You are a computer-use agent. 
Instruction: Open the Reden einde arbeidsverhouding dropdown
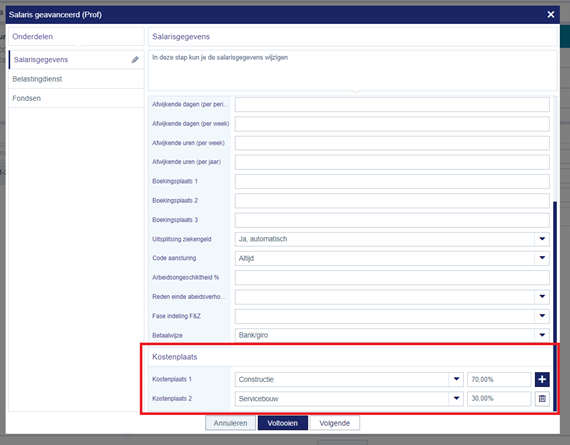tap(542, 297)
